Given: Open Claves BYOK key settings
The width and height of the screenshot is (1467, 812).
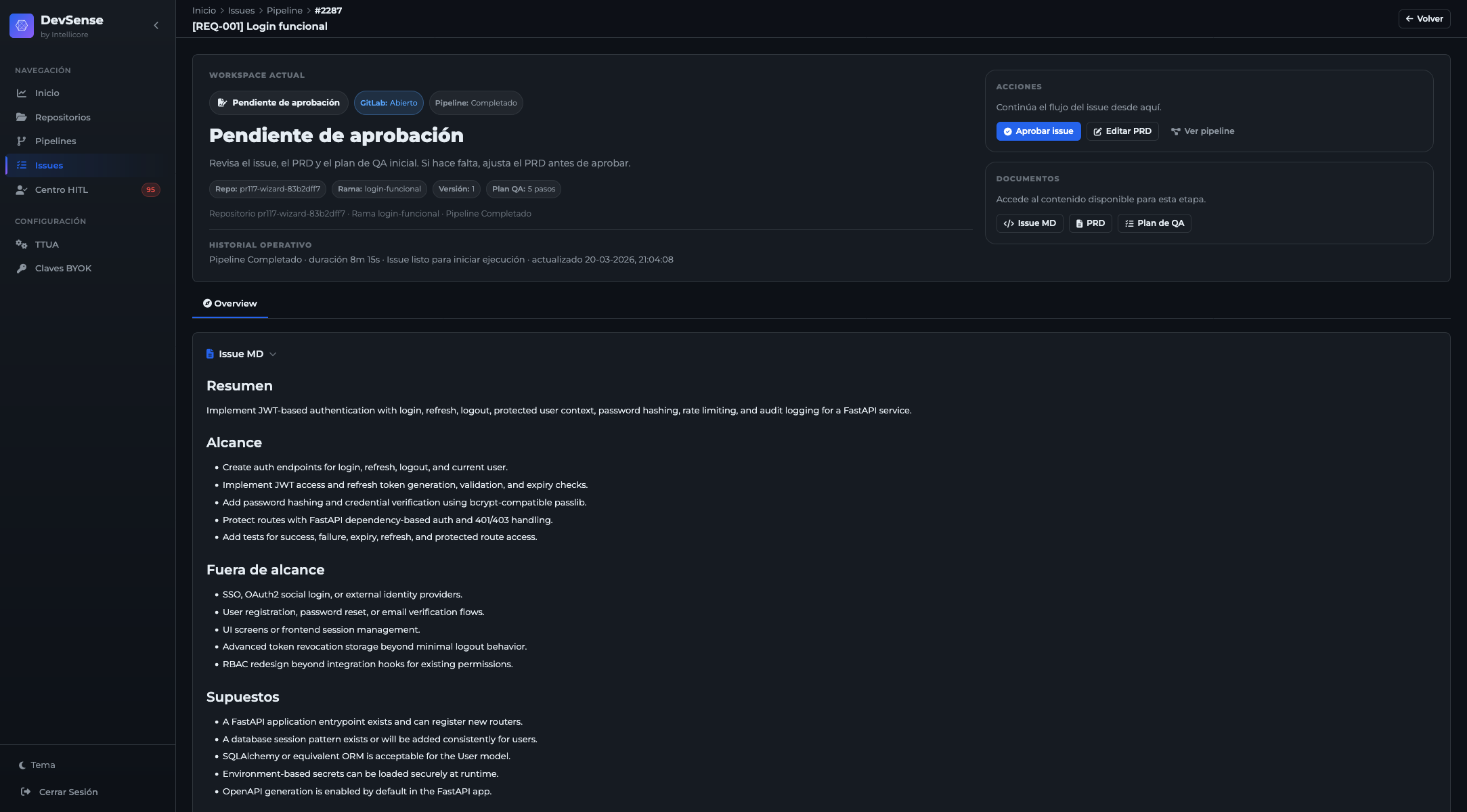Looking at the screenshot, I should point(63,269).
